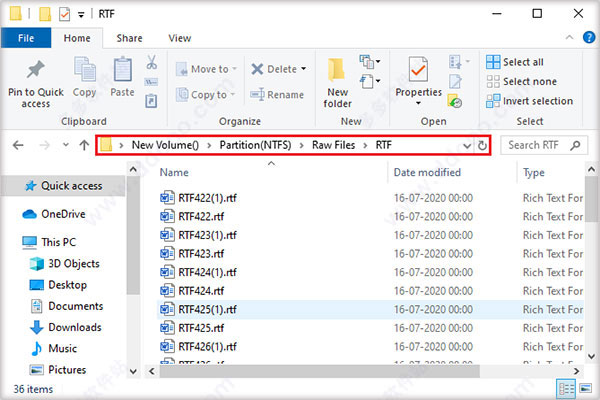The width and height of the screenshot is (600, 400).
Task: Select Quick access in the navigation pane
Action: click(x=64, y=186)
